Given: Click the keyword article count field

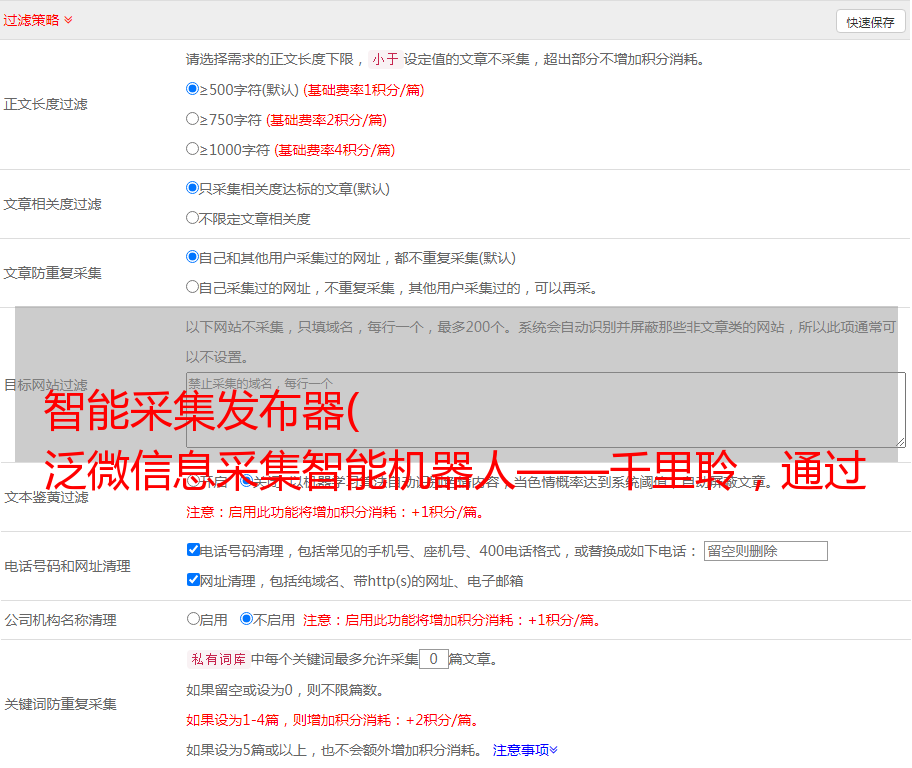Looking at the screenshot, I should click(433, 659).
